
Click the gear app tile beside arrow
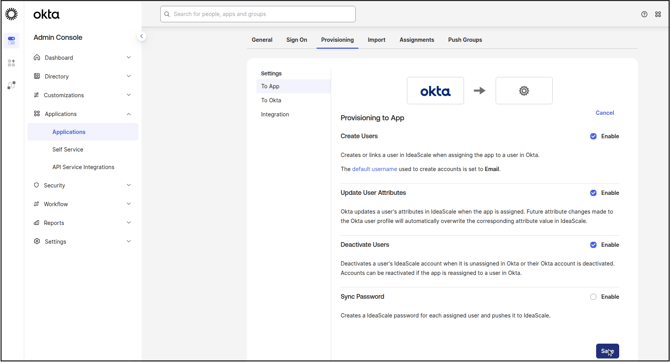[x=524, y=91]
